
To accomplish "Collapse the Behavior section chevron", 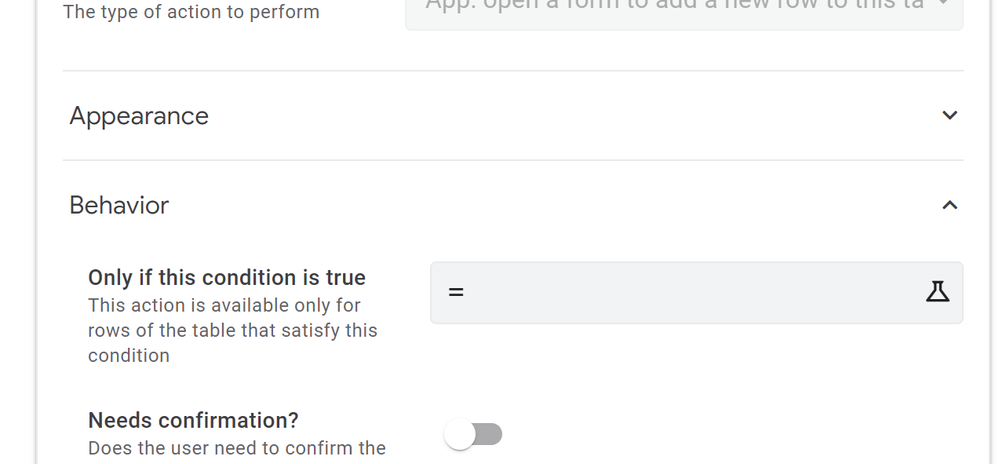I will tap(949, 205).
